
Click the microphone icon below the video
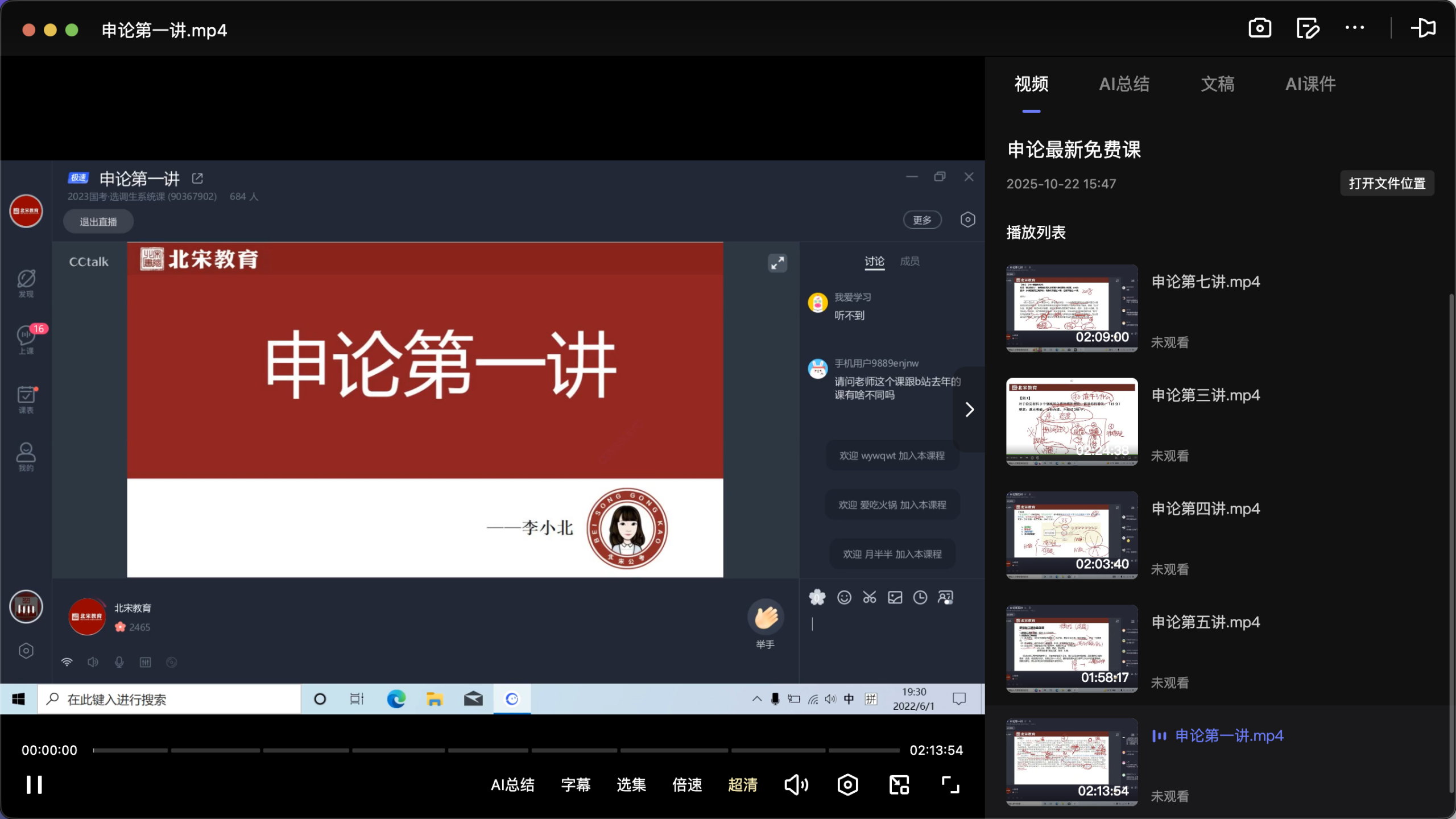click(119, 661)
